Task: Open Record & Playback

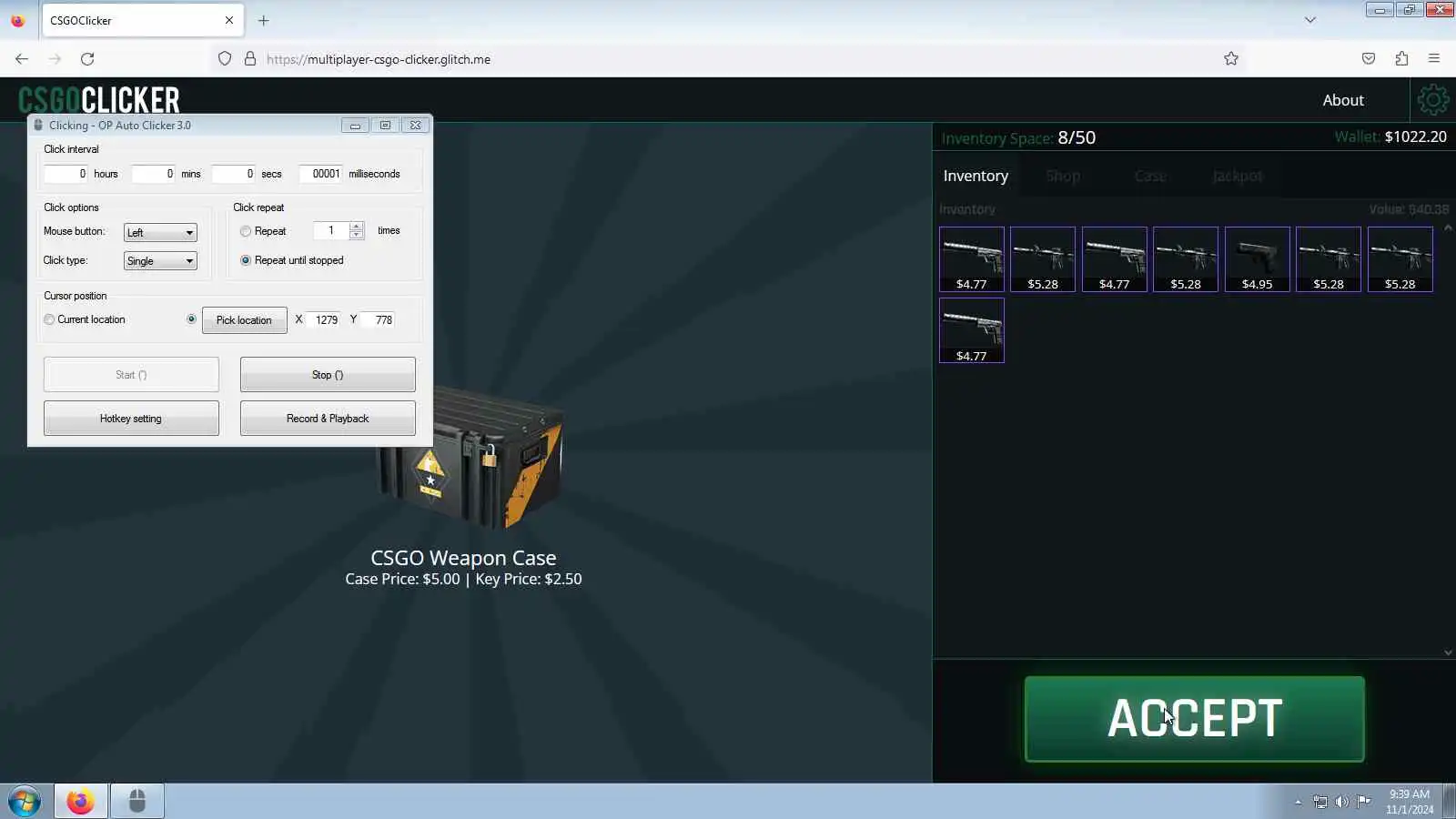Action: [328, 419]
